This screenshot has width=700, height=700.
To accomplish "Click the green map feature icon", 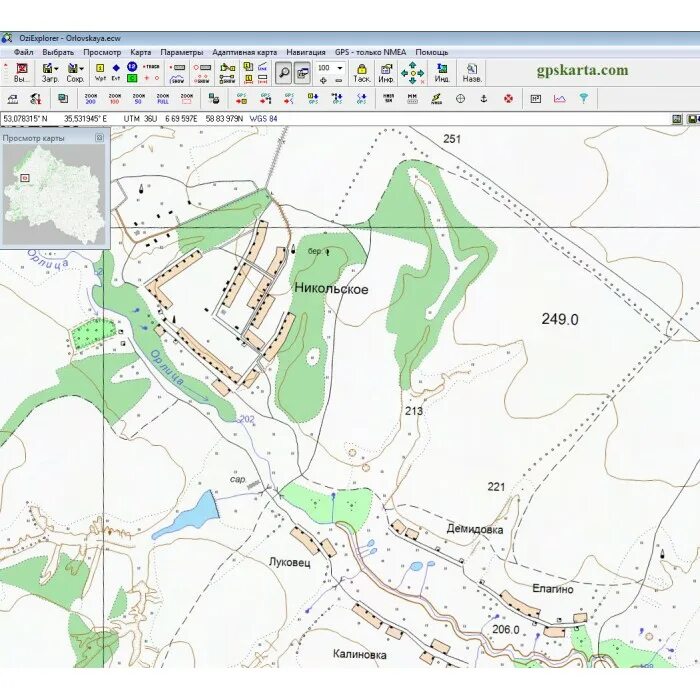I will point(132,79).
